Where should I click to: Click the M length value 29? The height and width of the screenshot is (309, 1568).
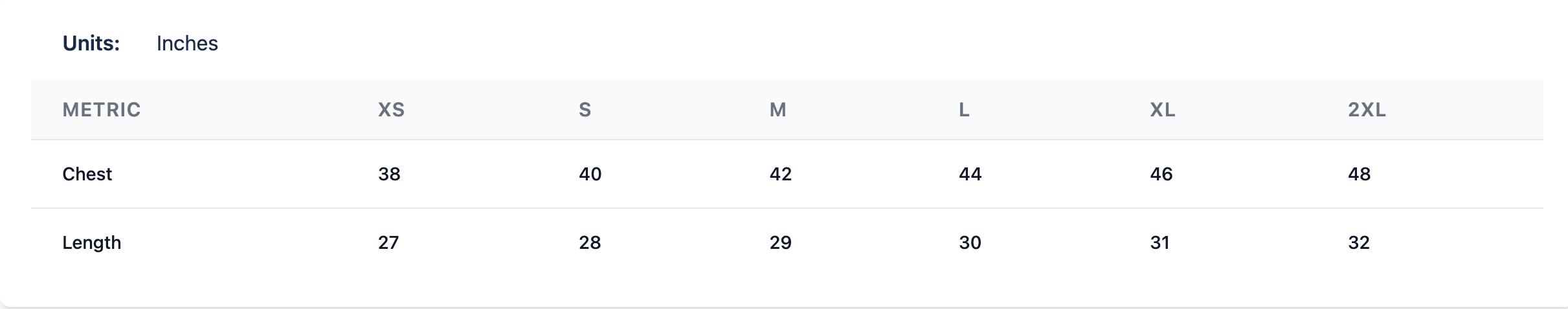click(780, 242)
